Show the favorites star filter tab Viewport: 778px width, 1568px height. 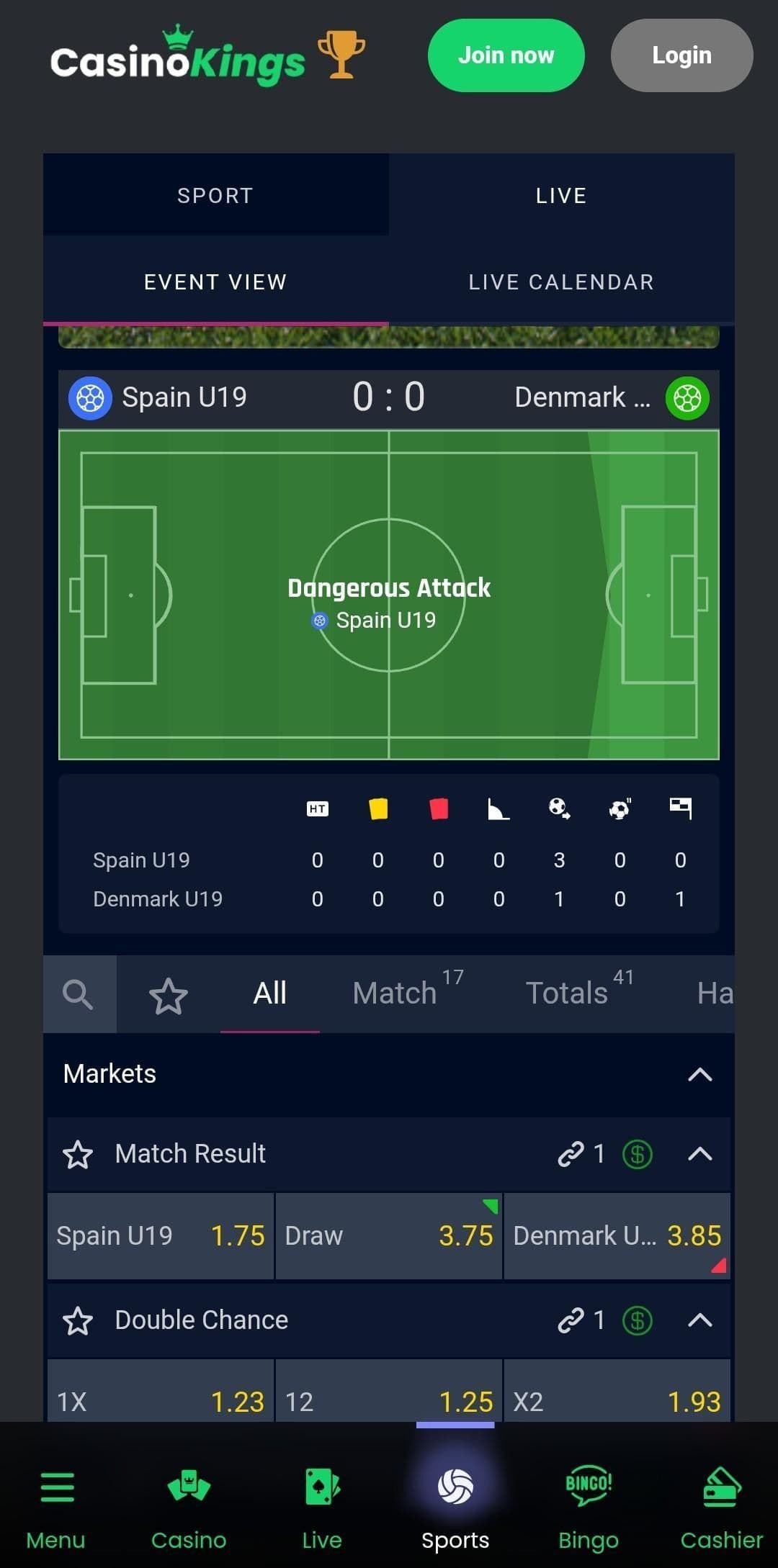pyautogui.click(x=169, y=996)
